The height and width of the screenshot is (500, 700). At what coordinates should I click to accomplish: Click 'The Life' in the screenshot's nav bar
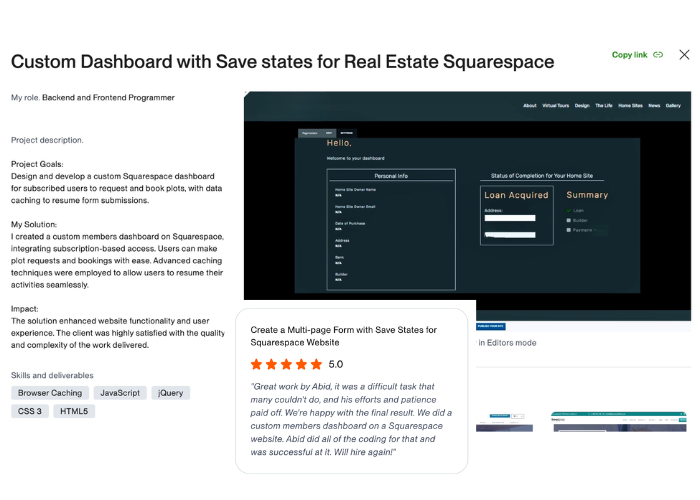604,106
